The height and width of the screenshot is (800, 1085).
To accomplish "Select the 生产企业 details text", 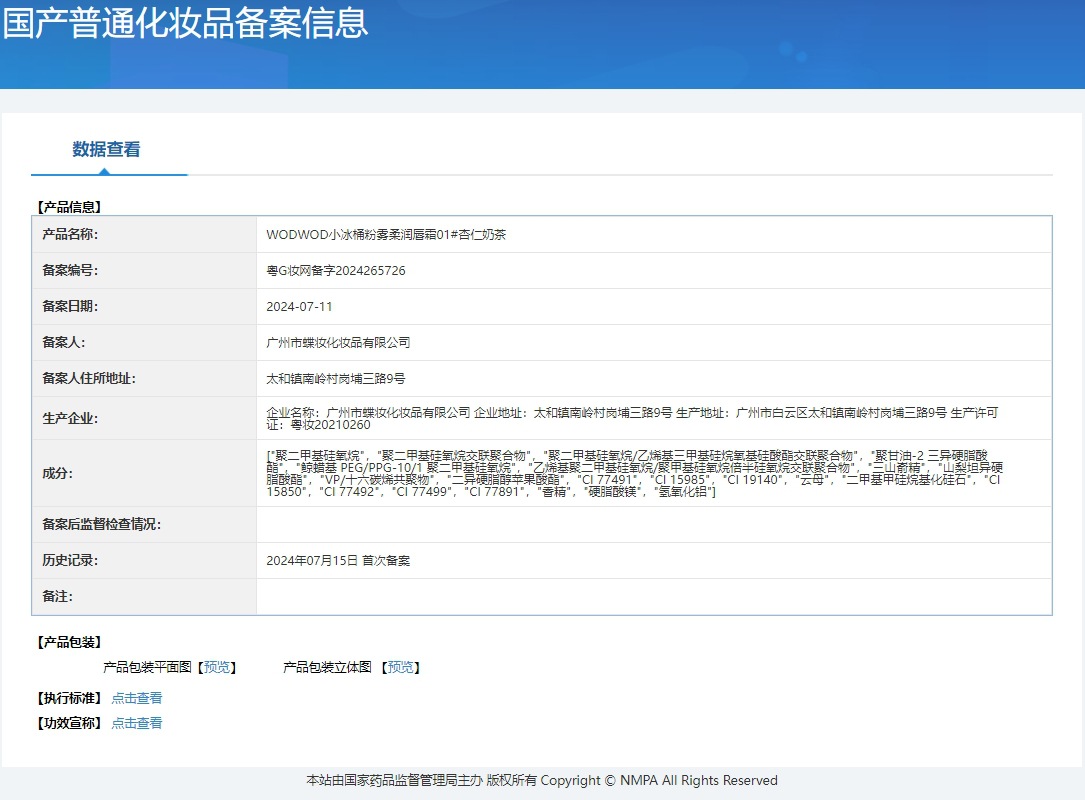I will (632, 419).
